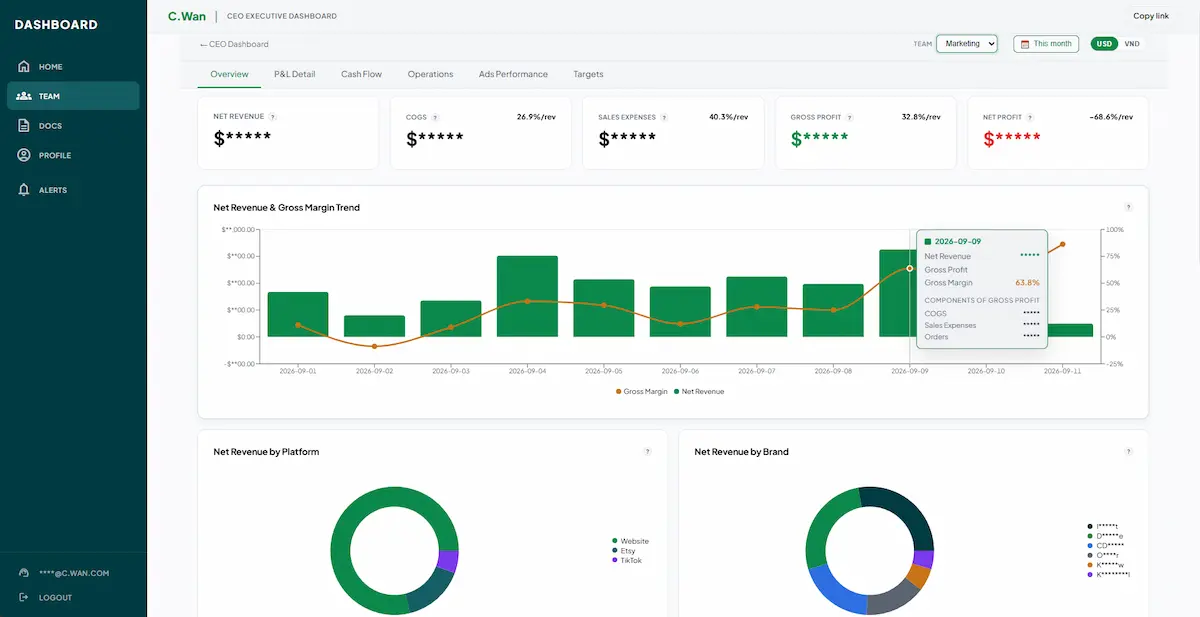The image size is (1200, 617).
Task: Open the Ads Performance tab
Action: tap(513, 74)
